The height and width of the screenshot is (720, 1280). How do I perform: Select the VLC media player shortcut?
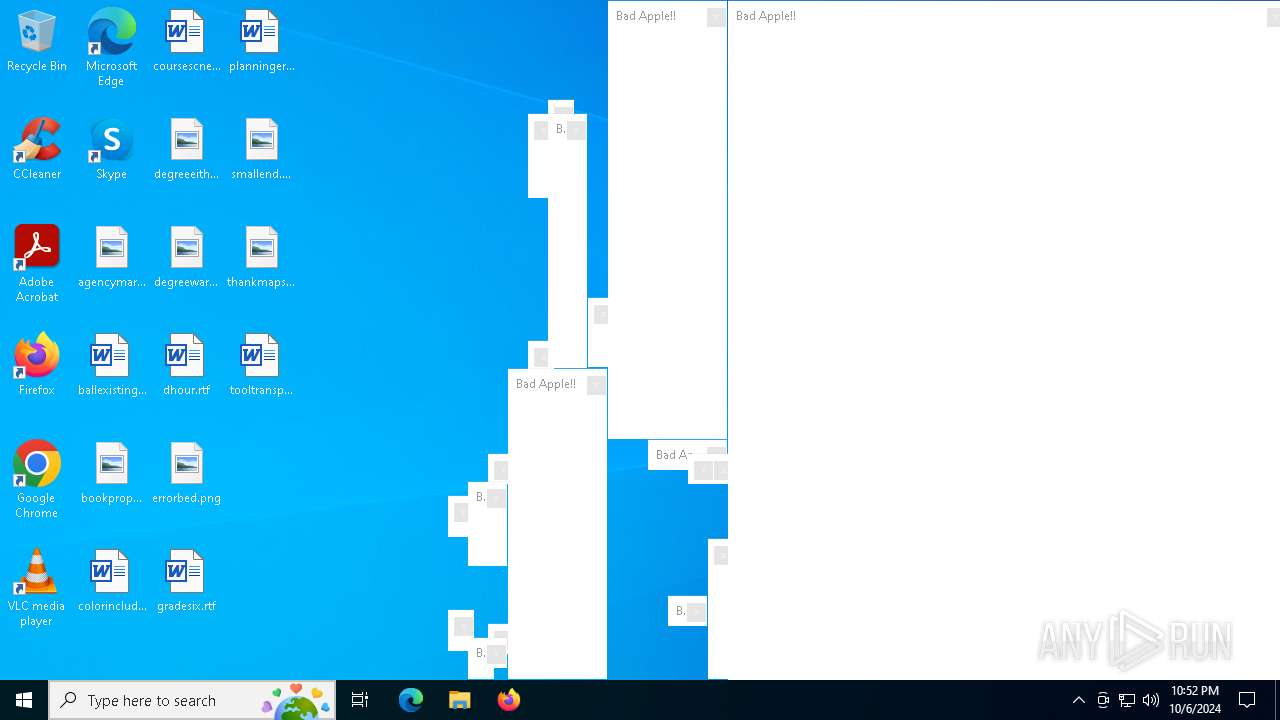(36, 587)
